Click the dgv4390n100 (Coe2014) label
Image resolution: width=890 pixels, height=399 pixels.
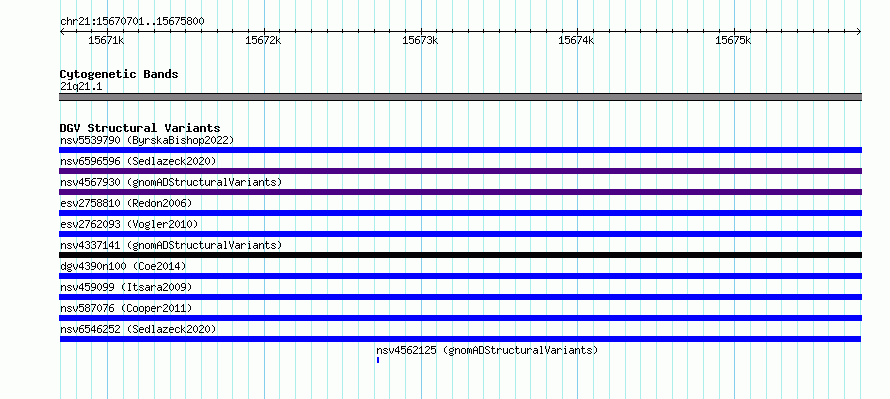coord(123,266)
